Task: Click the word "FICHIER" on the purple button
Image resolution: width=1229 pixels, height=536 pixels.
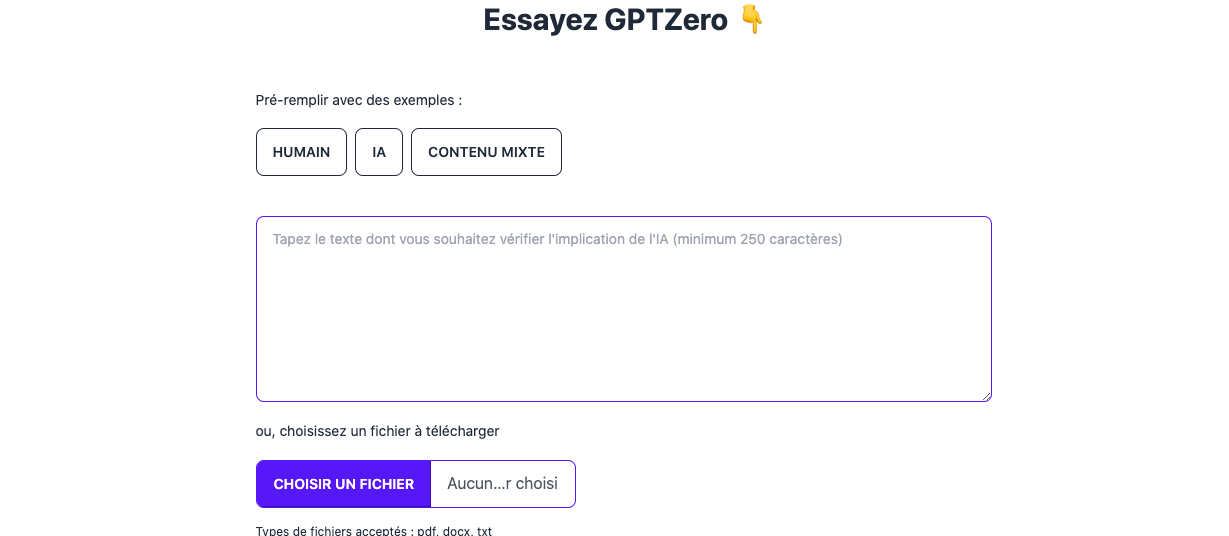Action: [x=385, y=484]
